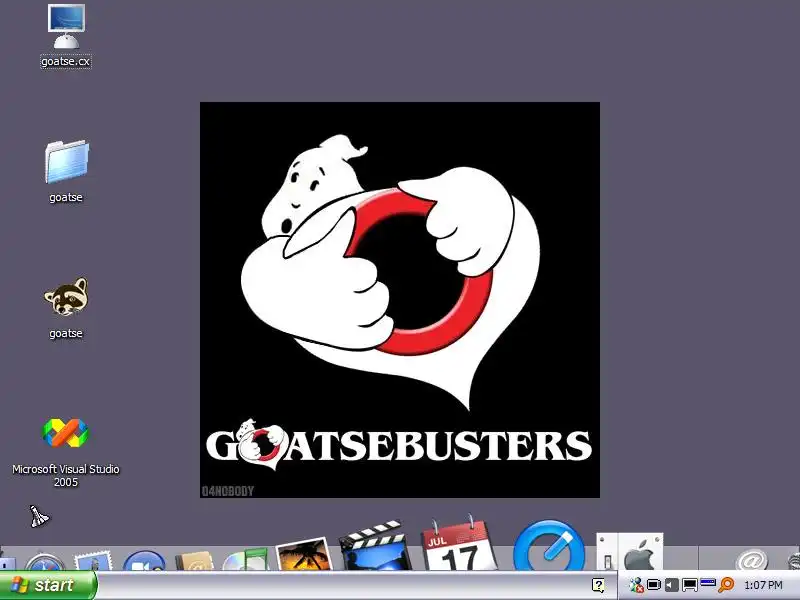Select the Microsoft Visual Studio 2005 shortcut
The width and height of the screenshot is (800, 600).
click(65, 433)
